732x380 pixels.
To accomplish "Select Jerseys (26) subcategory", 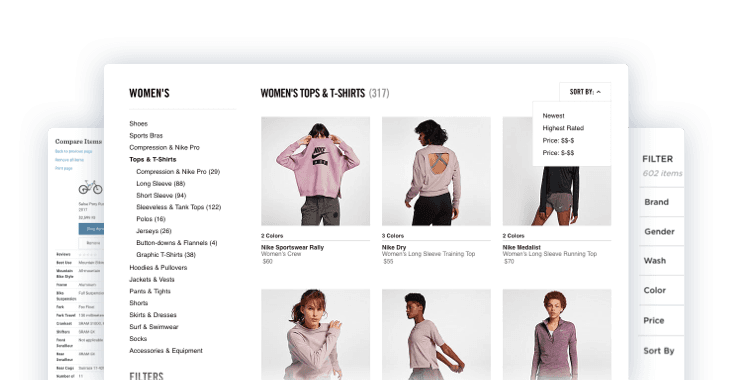I will 154,231.
